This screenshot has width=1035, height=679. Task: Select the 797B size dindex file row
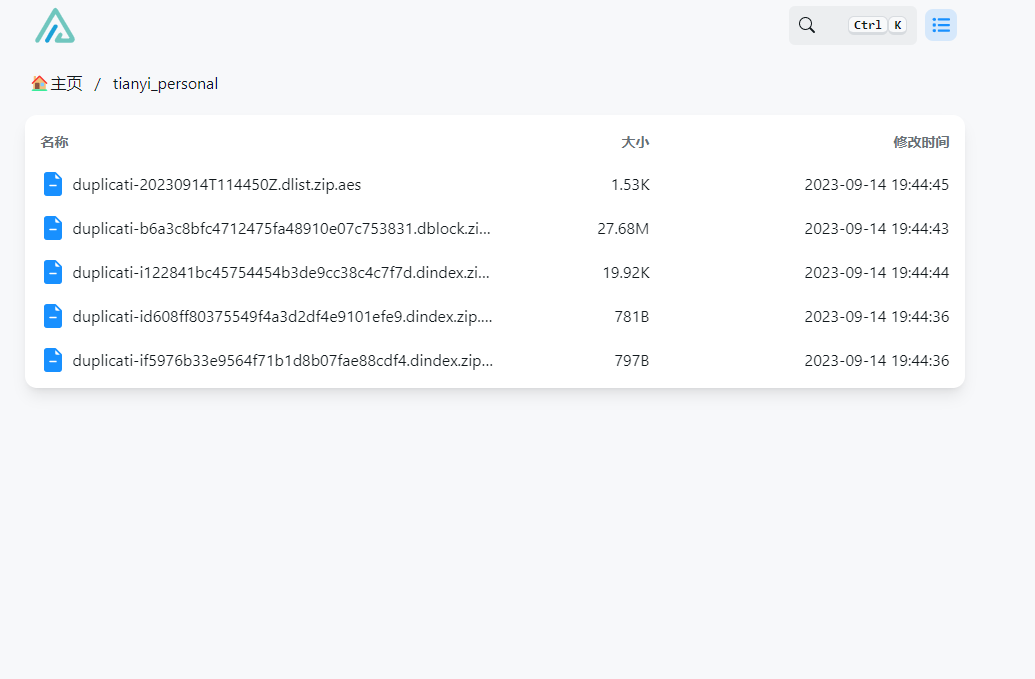631,360
